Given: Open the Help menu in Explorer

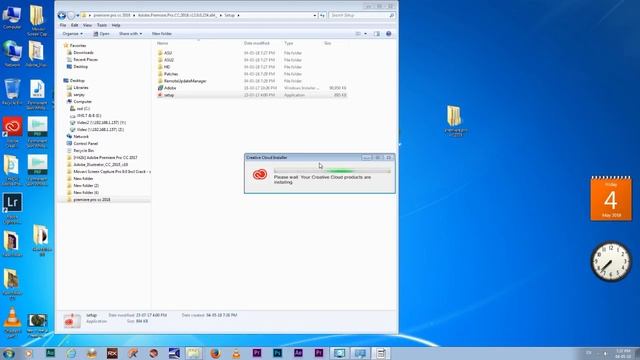Looking at the screenshot, I should 116,25.
